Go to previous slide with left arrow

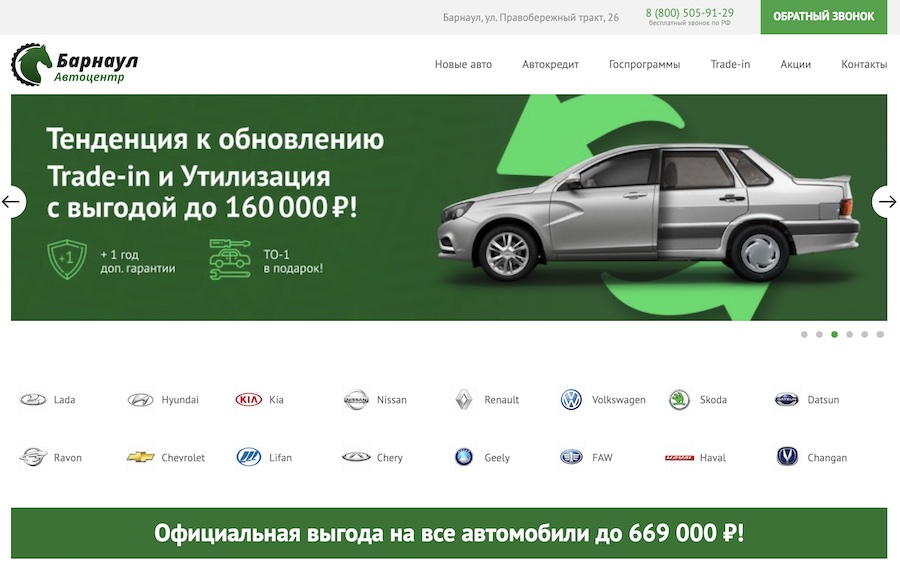[11, 201]
